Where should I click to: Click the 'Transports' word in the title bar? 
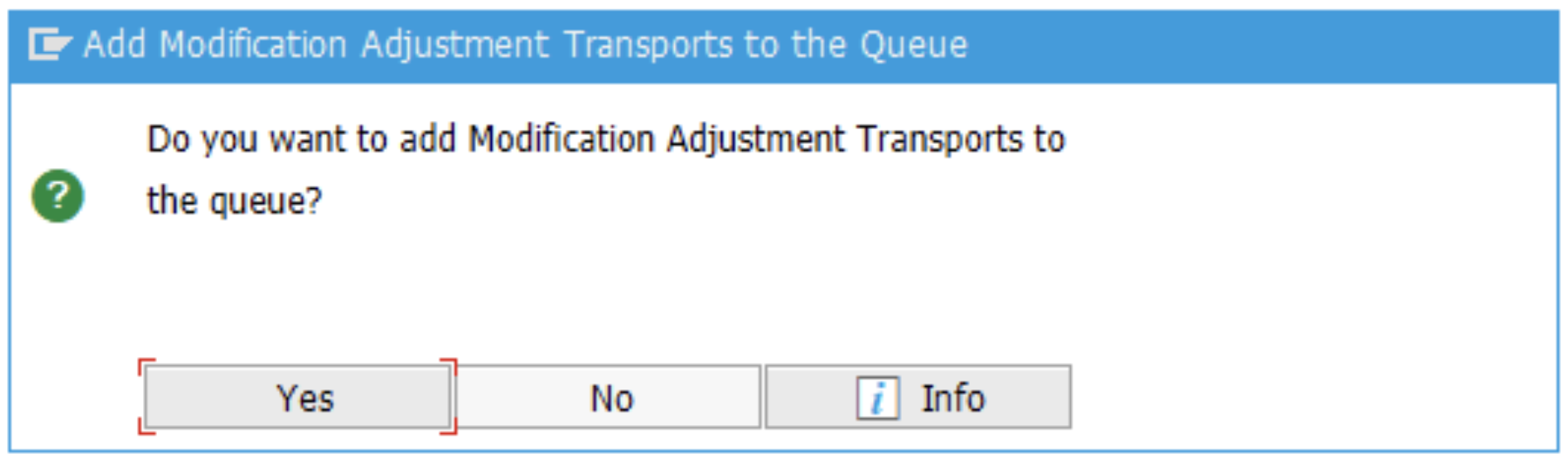[x=648, y=44]
